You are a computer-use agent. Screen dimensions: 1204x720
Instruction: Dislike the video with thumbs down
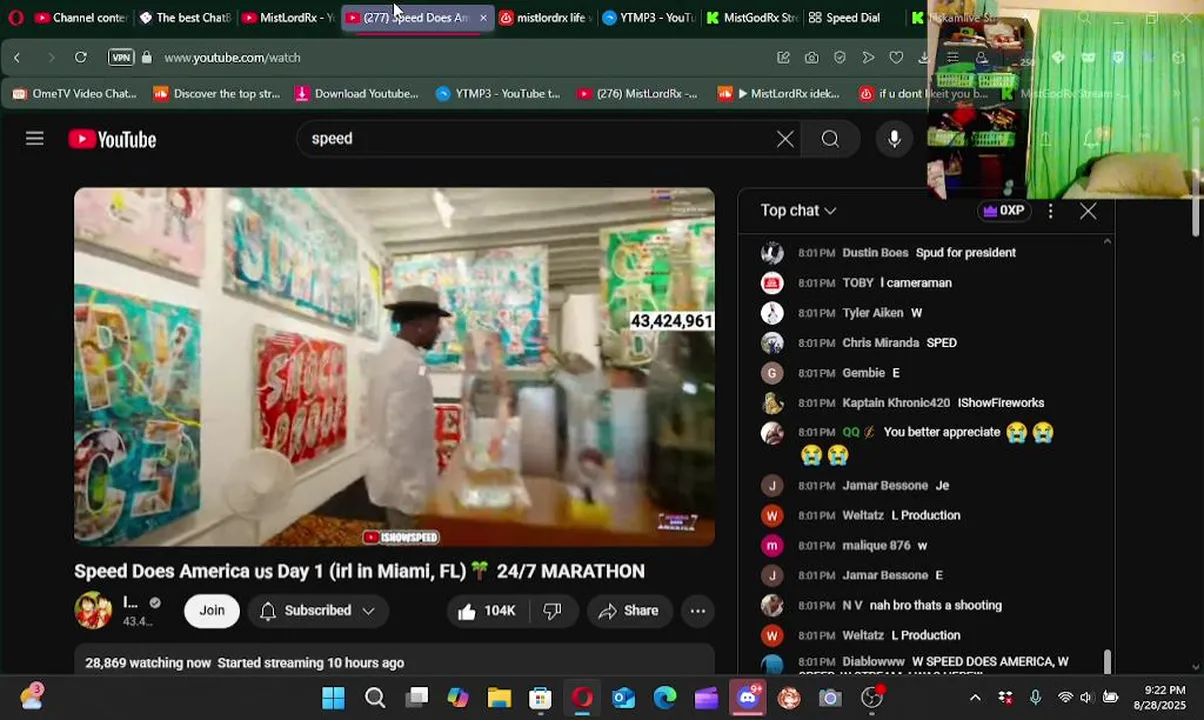tap(552, 611)
